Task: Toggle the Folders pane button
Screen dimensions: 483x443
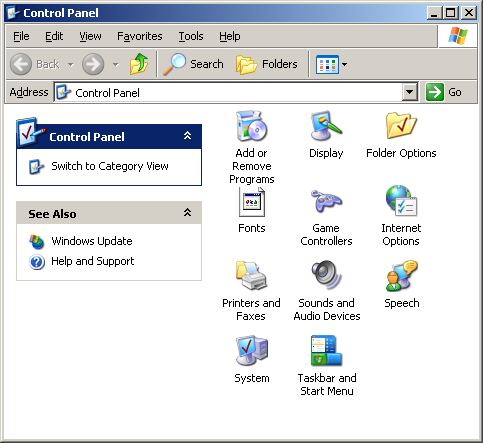Action: click(267, 64)
